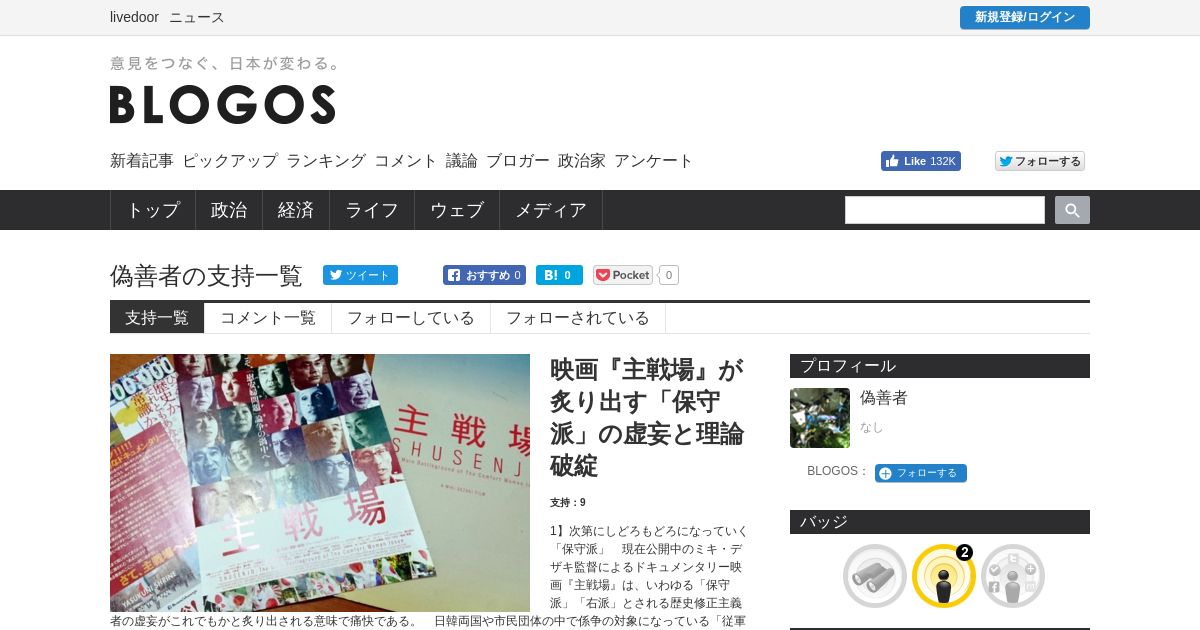
Task: Click the なし text under profile name
Action: [872, 427]
